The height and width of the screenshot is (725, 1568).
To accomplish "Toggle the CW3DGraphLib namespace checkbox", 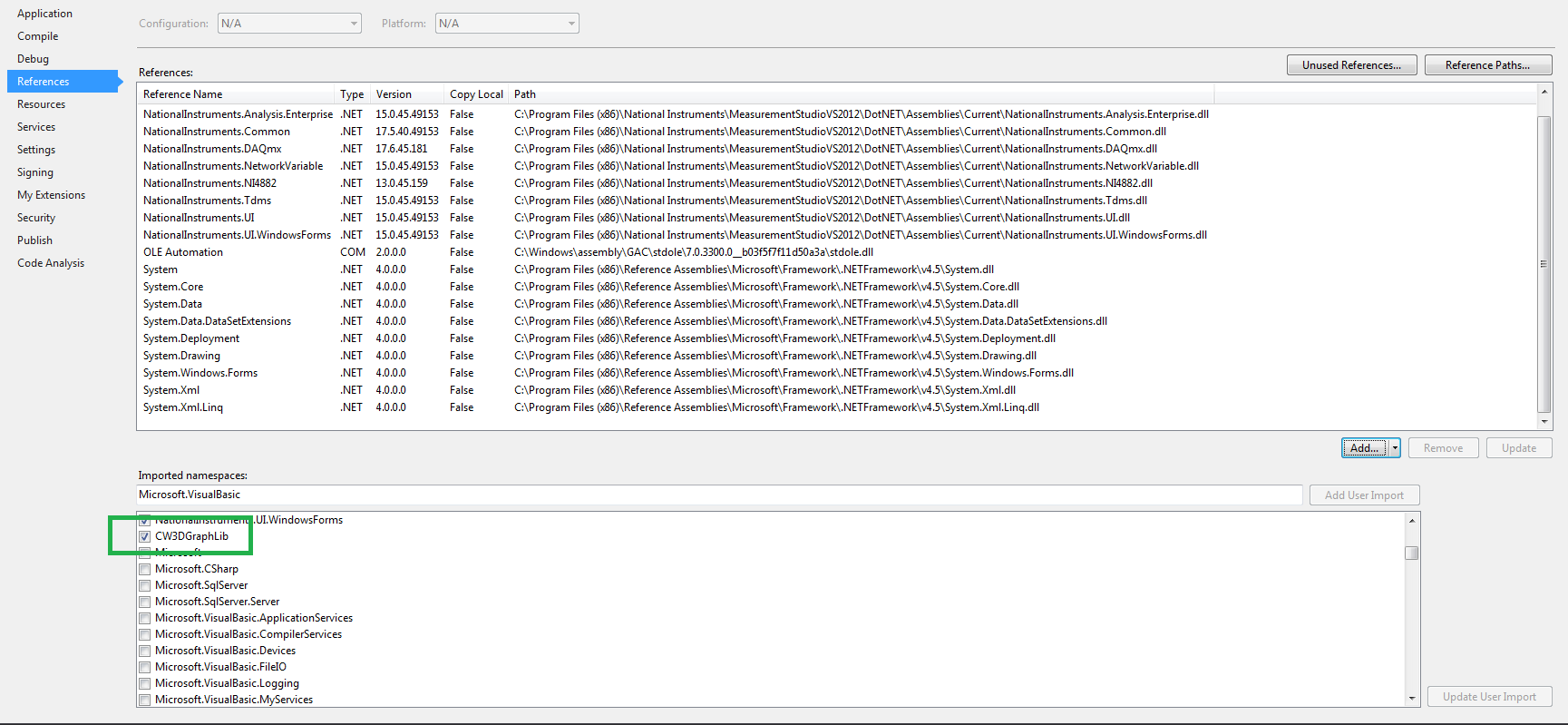I will coord(144,536).
